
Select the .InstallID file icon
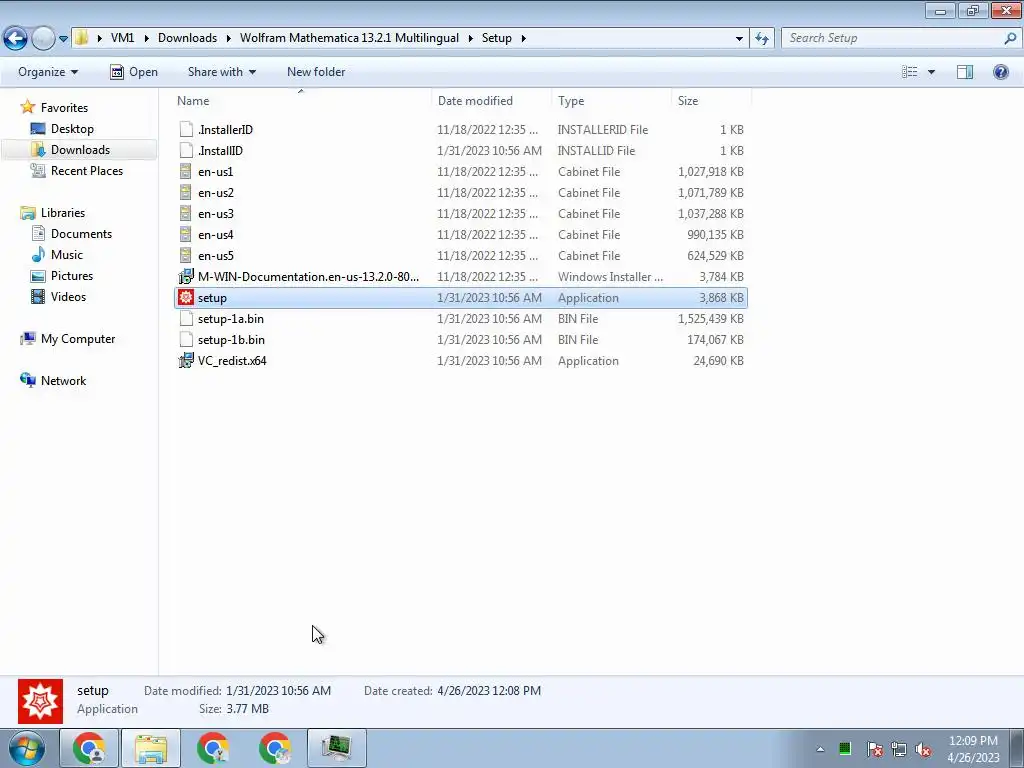point(186,150)
